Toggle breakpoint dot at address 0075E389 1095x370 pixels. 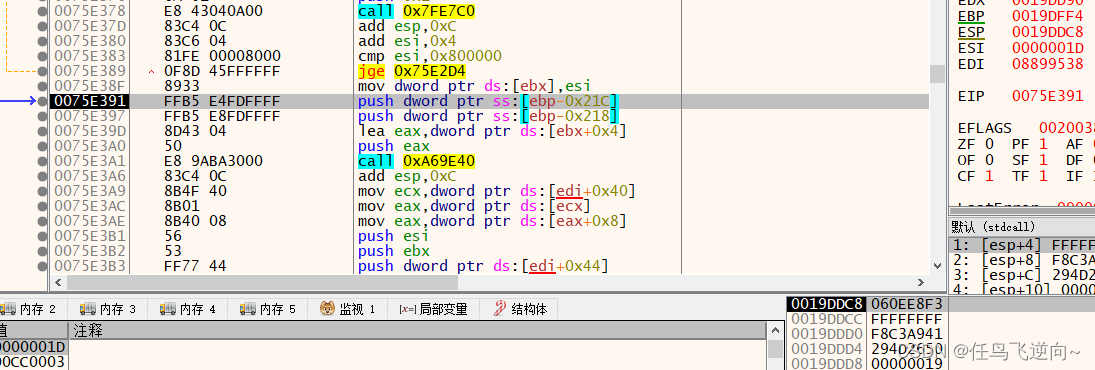pyautogui.click(x=44, y=71)
